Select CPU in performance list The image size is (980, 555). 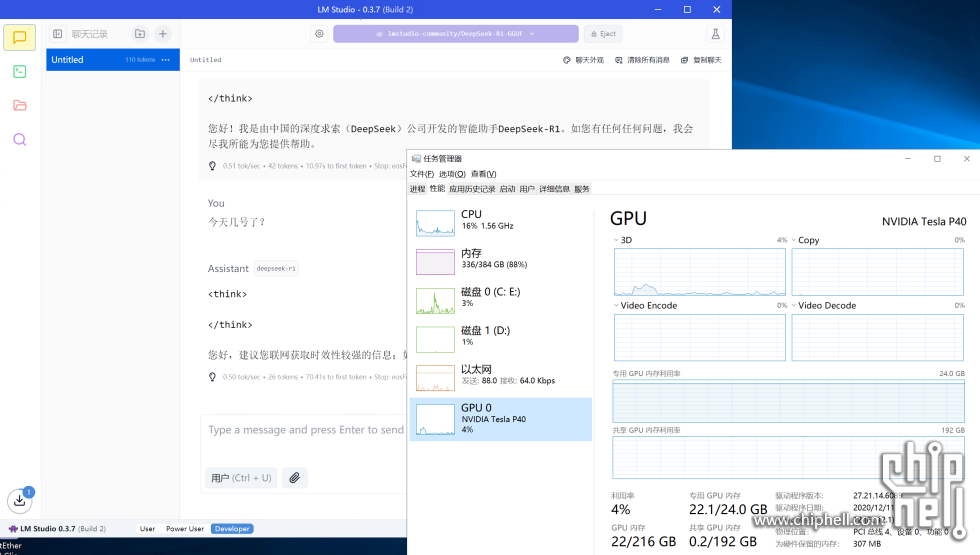(x=501, y=222)
